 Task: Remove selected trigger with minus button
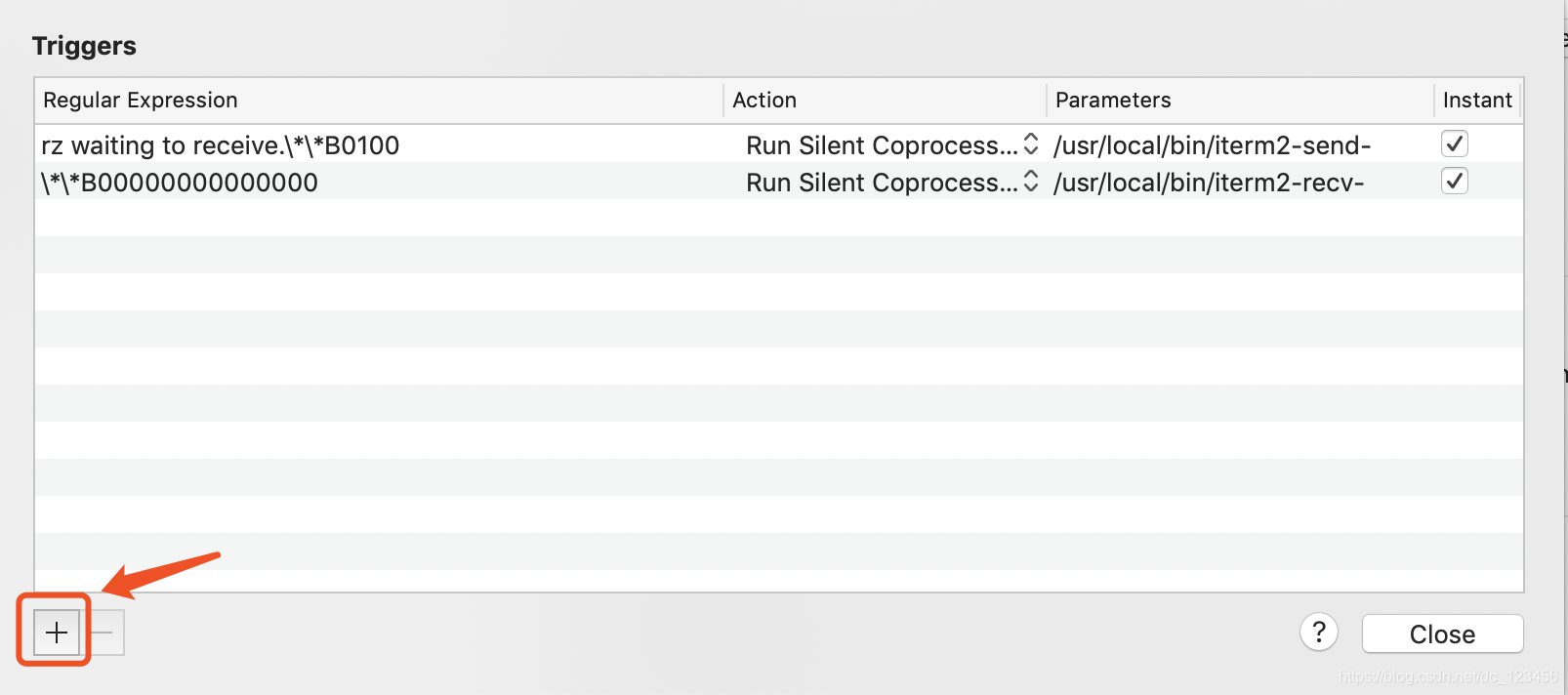click(x=103, y=633)
